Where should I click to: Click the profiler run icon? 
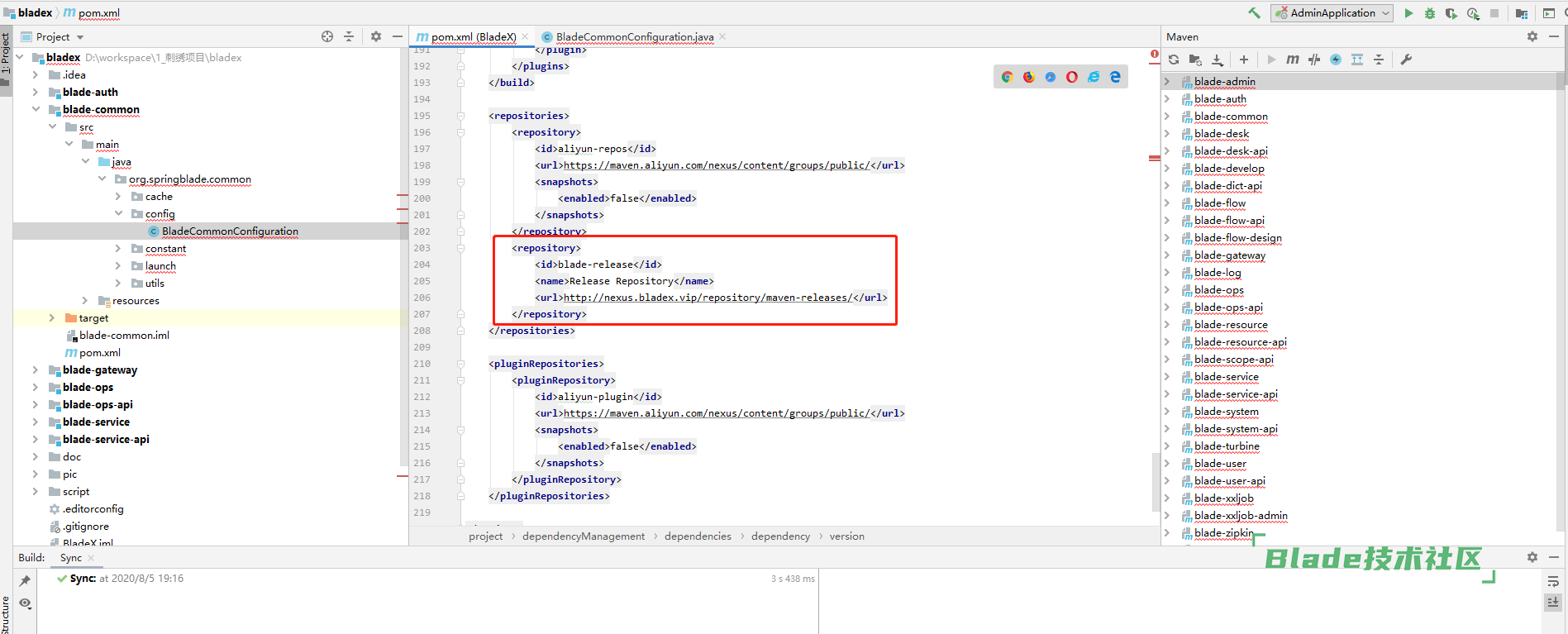pos(1473,13)
